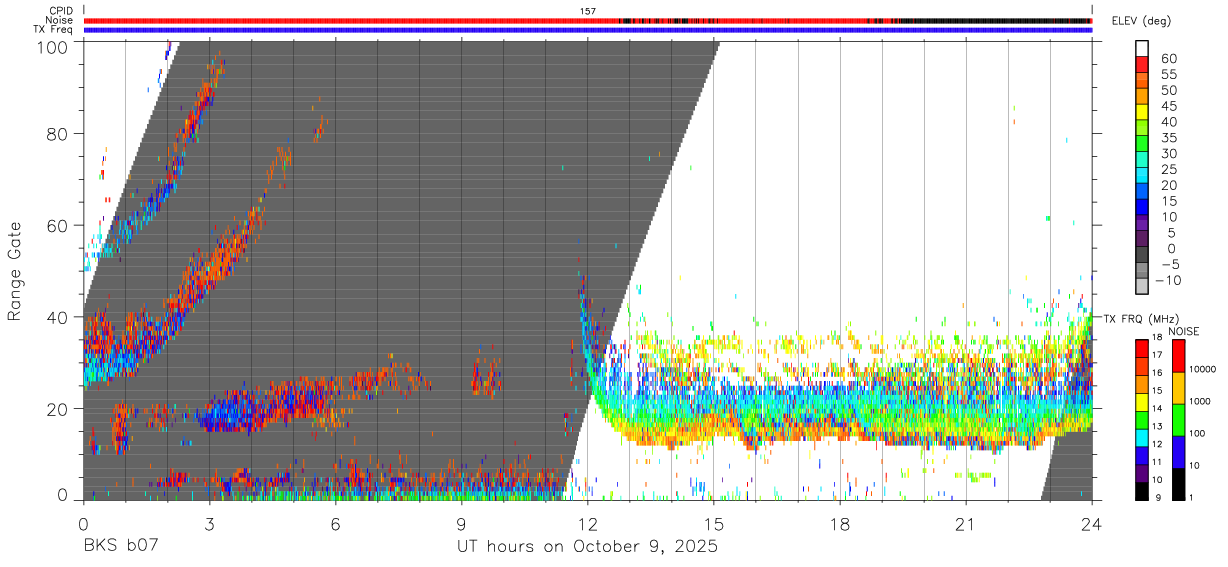Click the CPID label at top left
Screen dimensions: 1228x567
coord(61,11)
